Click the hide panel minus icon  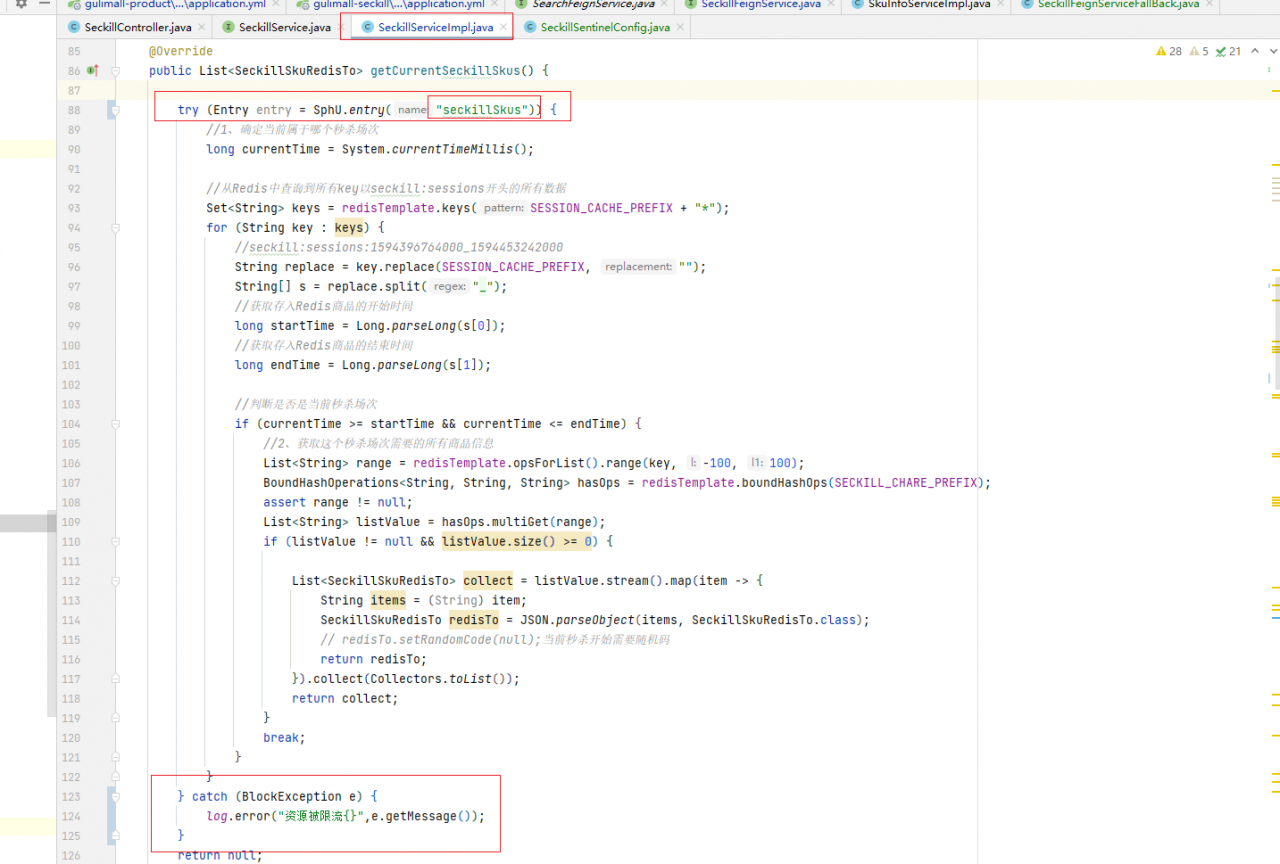pyautogui.click(x=46, y=4)
